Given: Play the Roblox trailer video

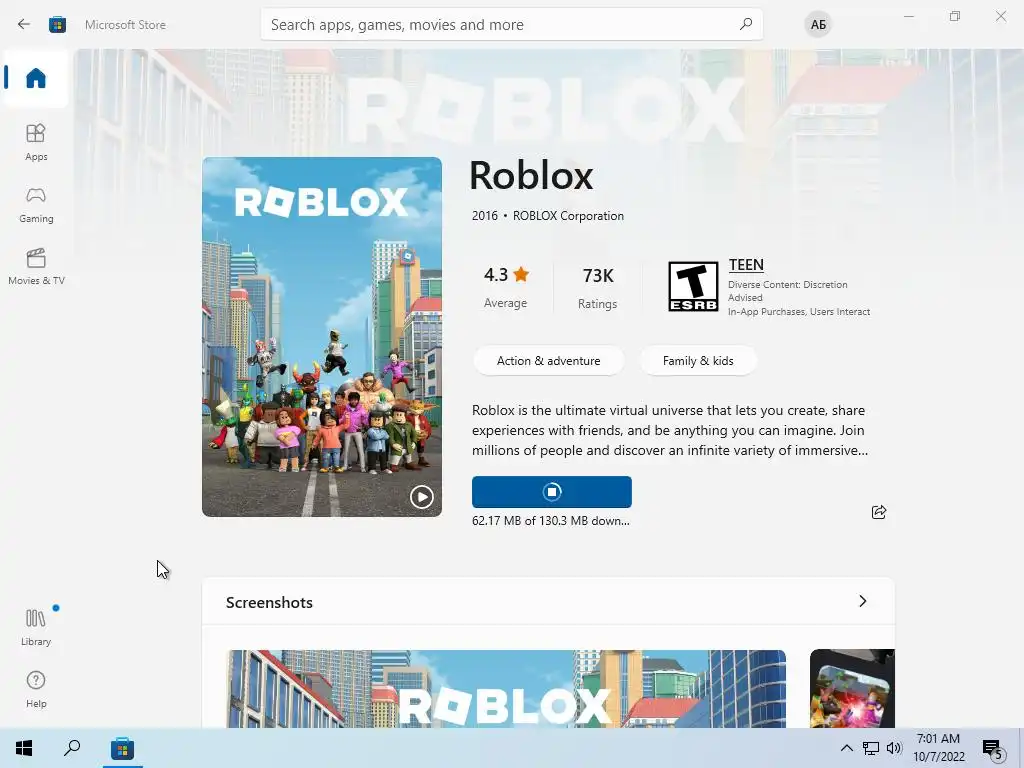Looking at the screenshot, I should [x=422, y=497].
